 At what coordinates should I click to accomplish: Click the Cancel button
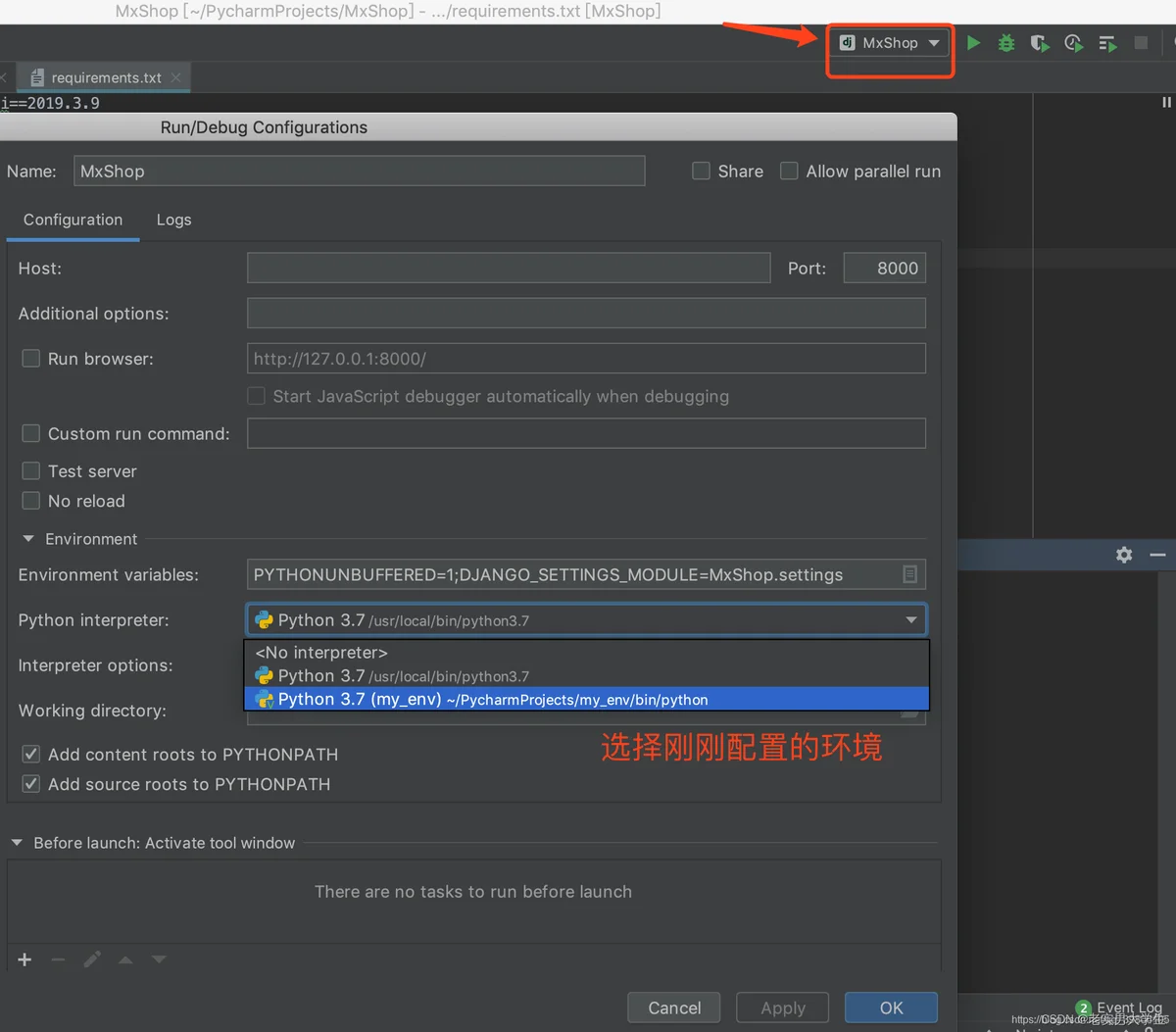[x=674, y=1007]
